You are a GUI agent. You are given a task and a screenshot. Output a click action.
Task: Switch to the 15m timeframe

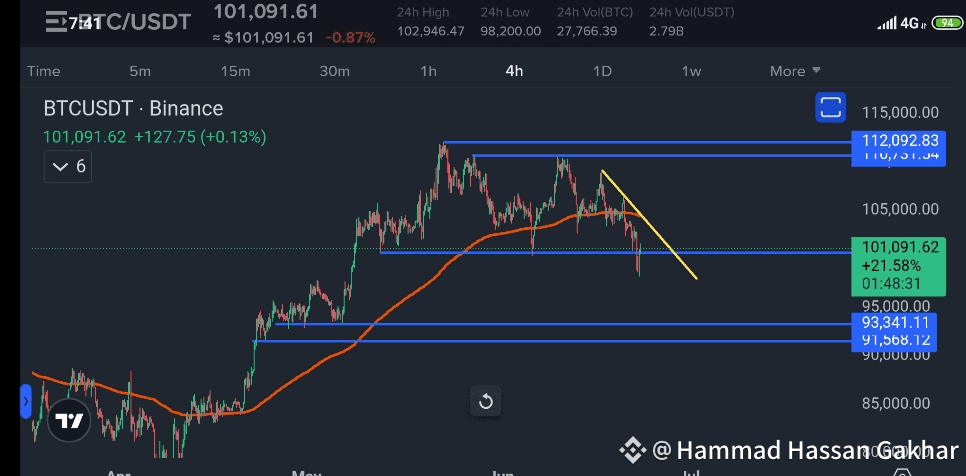[x=235, y=71]
